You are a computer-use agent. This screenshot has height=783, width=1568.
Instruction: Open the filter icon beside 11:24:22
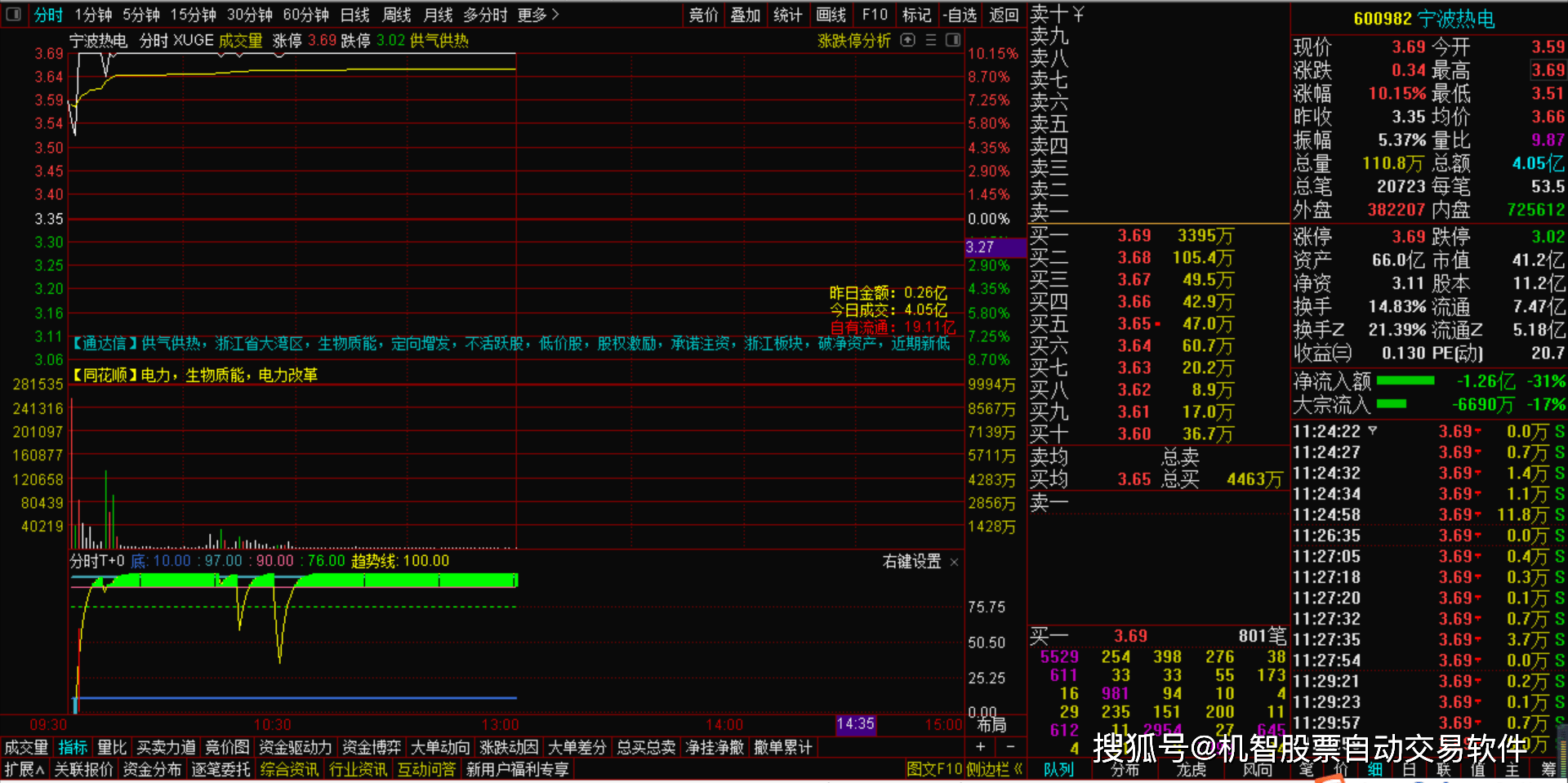pos(1372,431)
